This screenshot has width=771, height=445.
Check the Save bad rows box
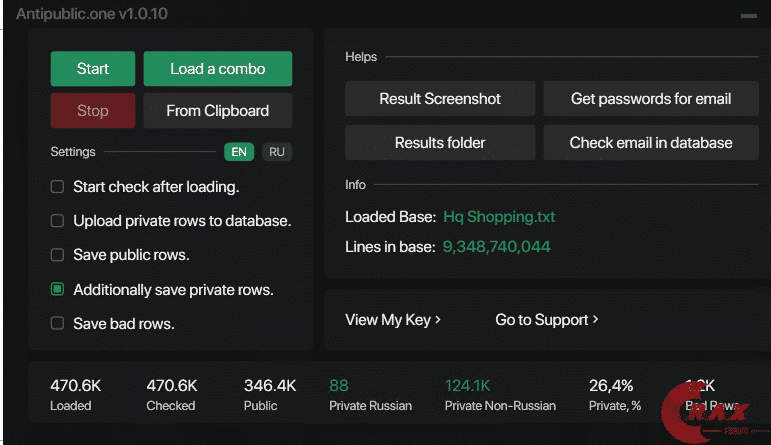[58, 323]
